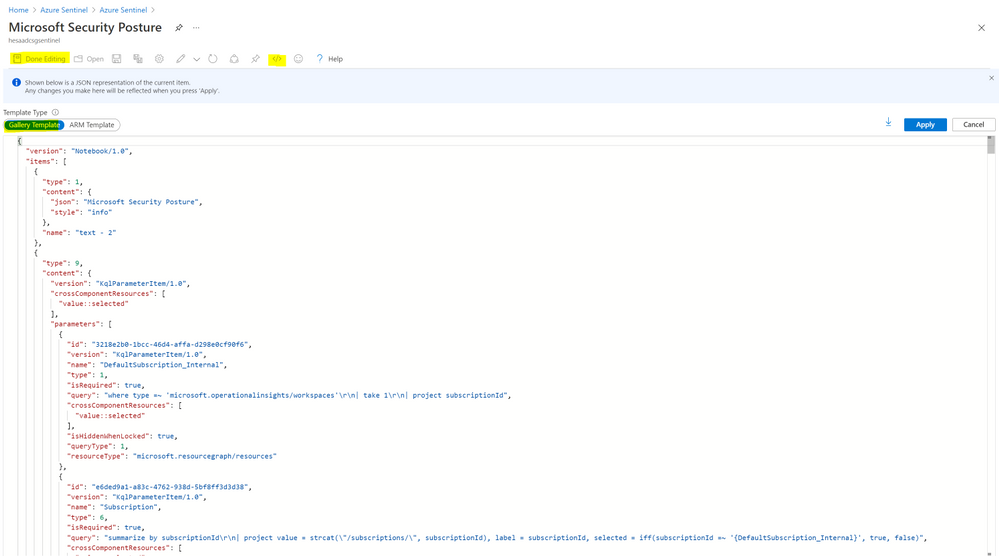
Task: Switch to the ARM Template option
Action: click(92, 125)
